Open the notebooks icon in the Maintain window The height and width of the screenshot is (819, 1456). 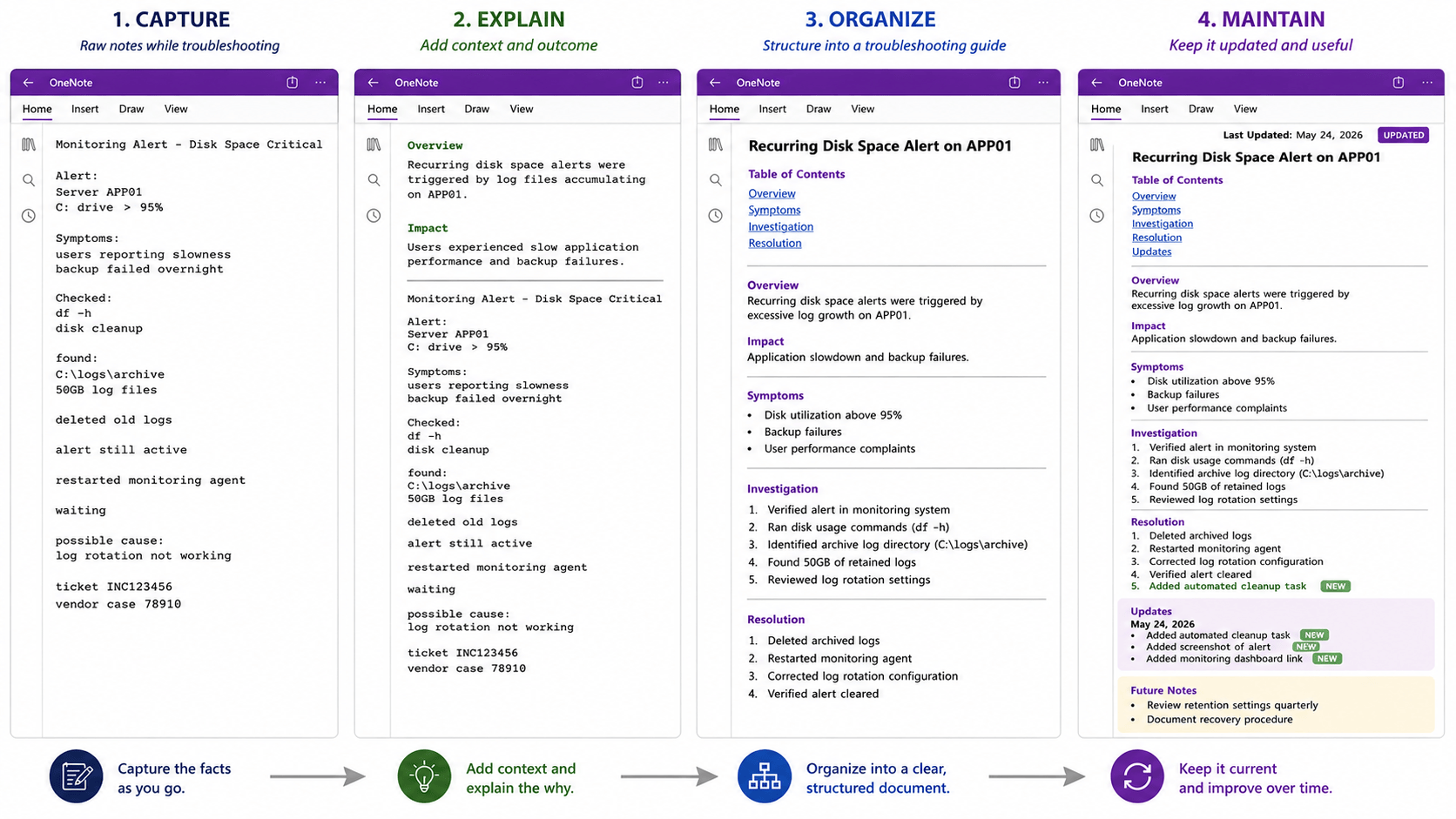pos(1096,144)
